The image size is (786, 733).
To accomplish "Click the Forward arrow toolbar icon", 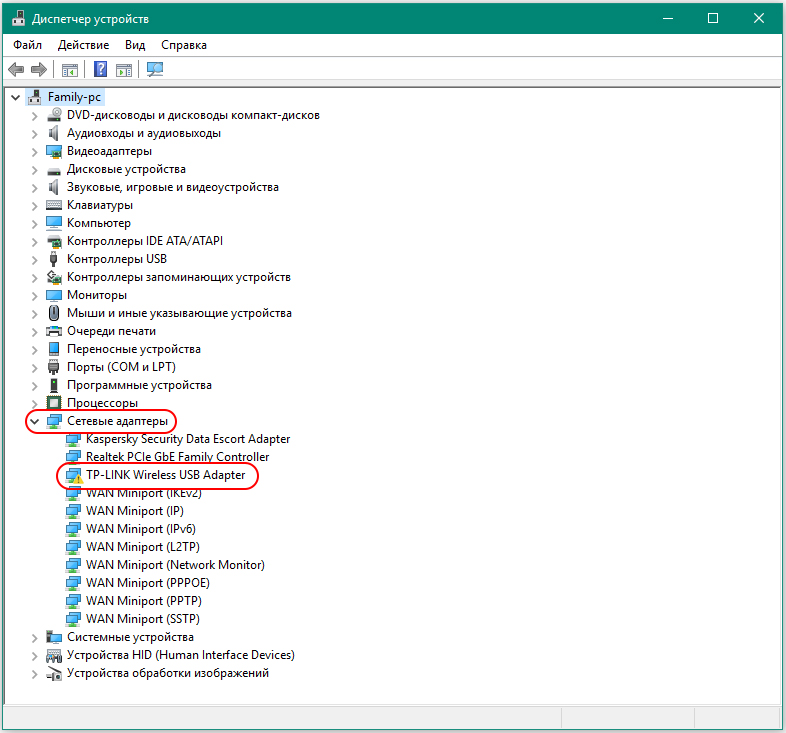I will tap(39, 69).
